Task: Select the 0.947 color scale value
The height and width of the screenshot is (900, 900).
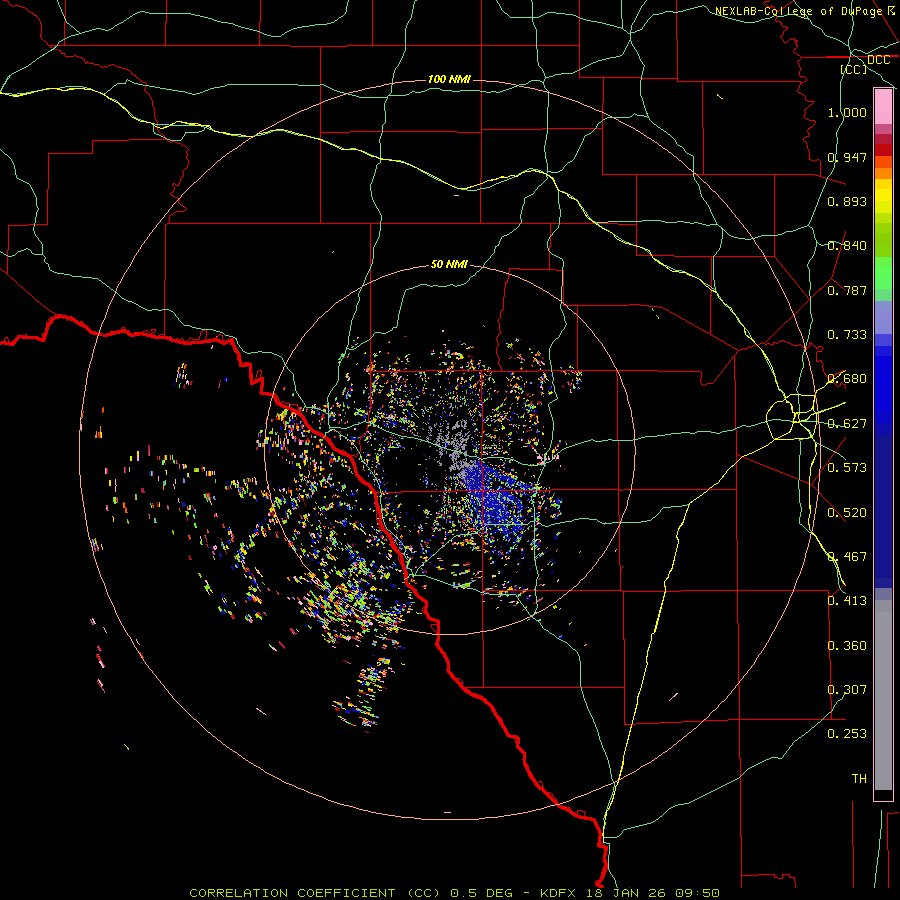Action: click(847, 157)
